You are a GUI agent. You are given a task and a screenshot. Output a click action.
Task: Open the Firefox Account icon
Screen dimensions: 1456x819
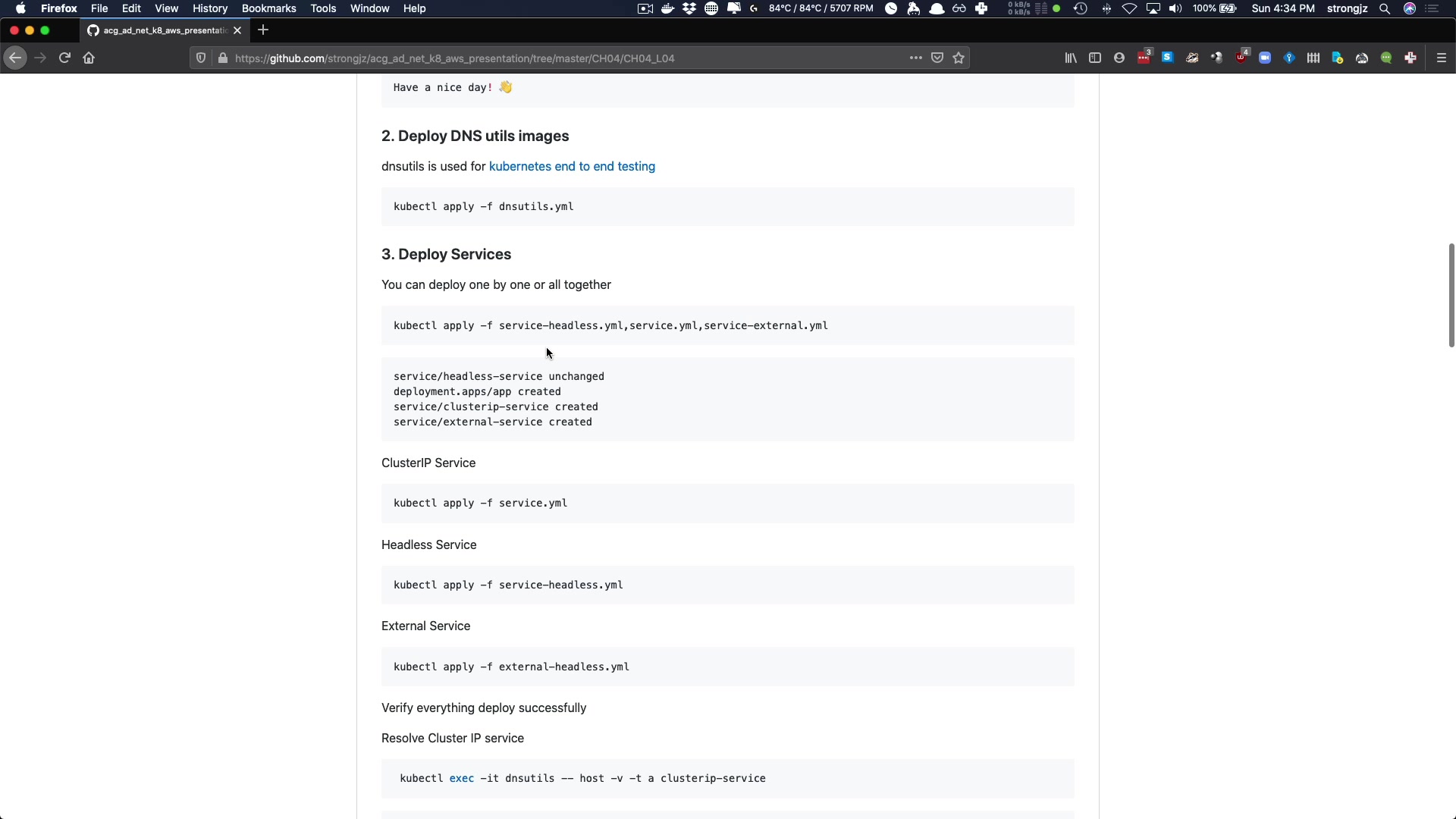tap(1119, 58)
